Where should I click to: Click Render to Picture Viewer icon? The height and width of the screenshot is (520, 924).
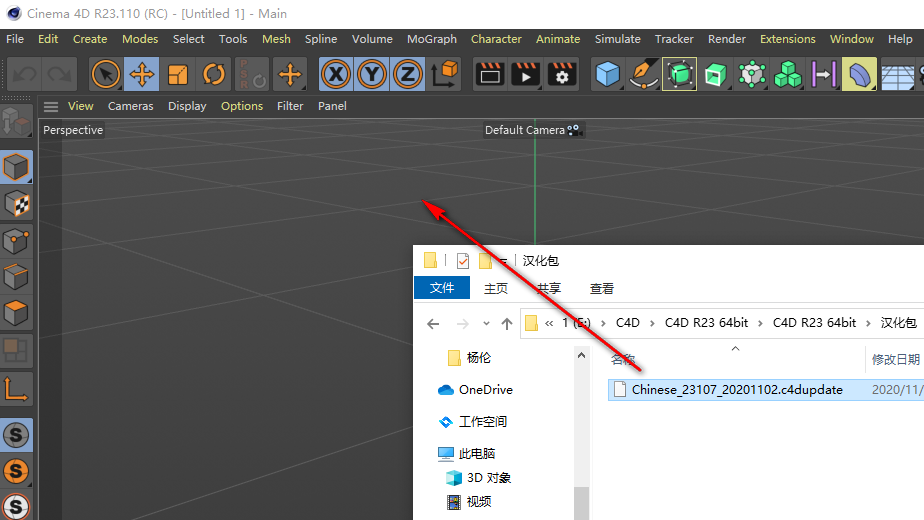point(526,74)
